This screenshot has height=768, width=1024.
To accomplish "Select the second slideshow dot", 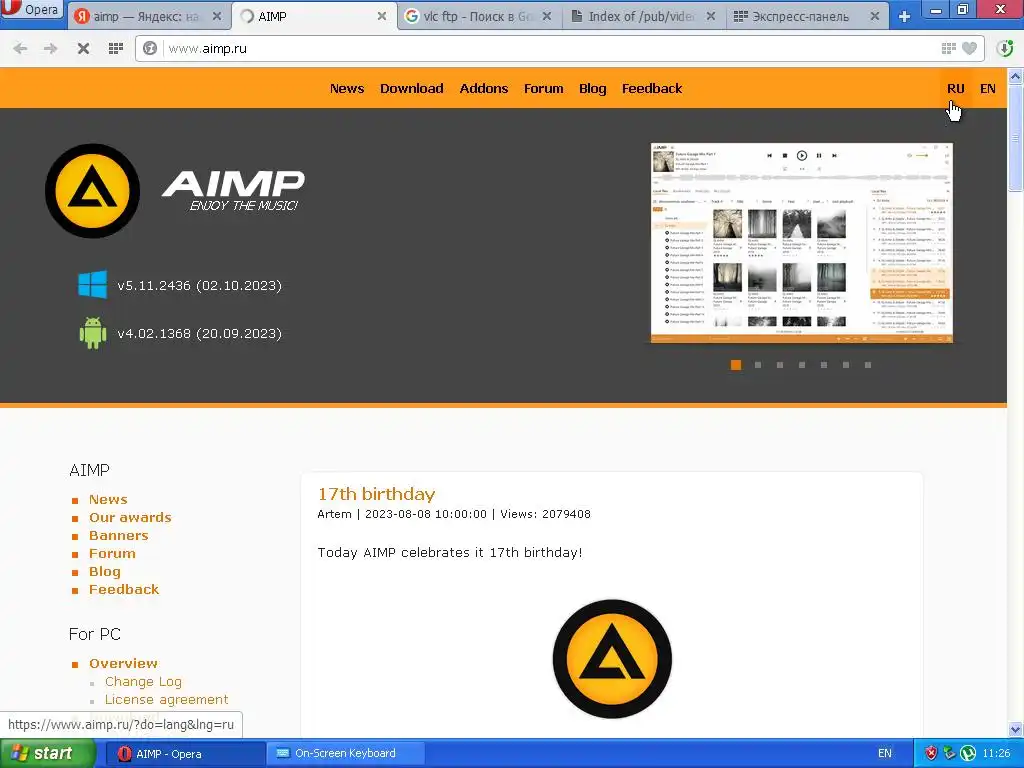I will pyautogui.click(x=758, y=365).
